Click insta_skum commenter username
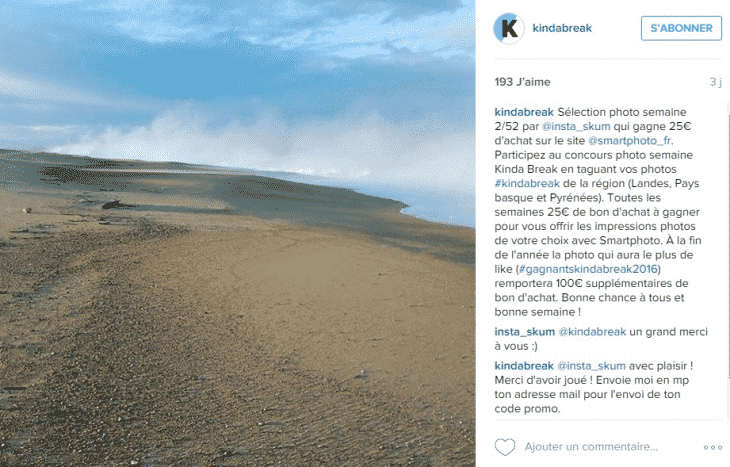Image resolution: width=730 pixels, height=467 pixels. tap(525, 332)
